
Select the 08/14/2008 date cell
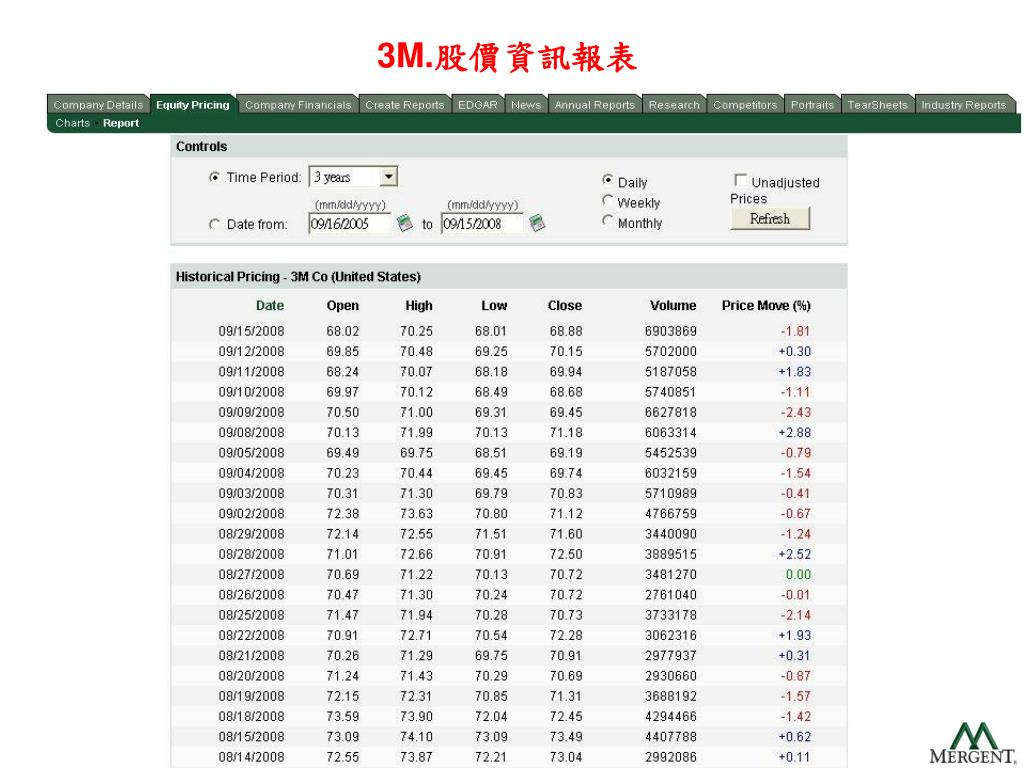pos(251,756)
